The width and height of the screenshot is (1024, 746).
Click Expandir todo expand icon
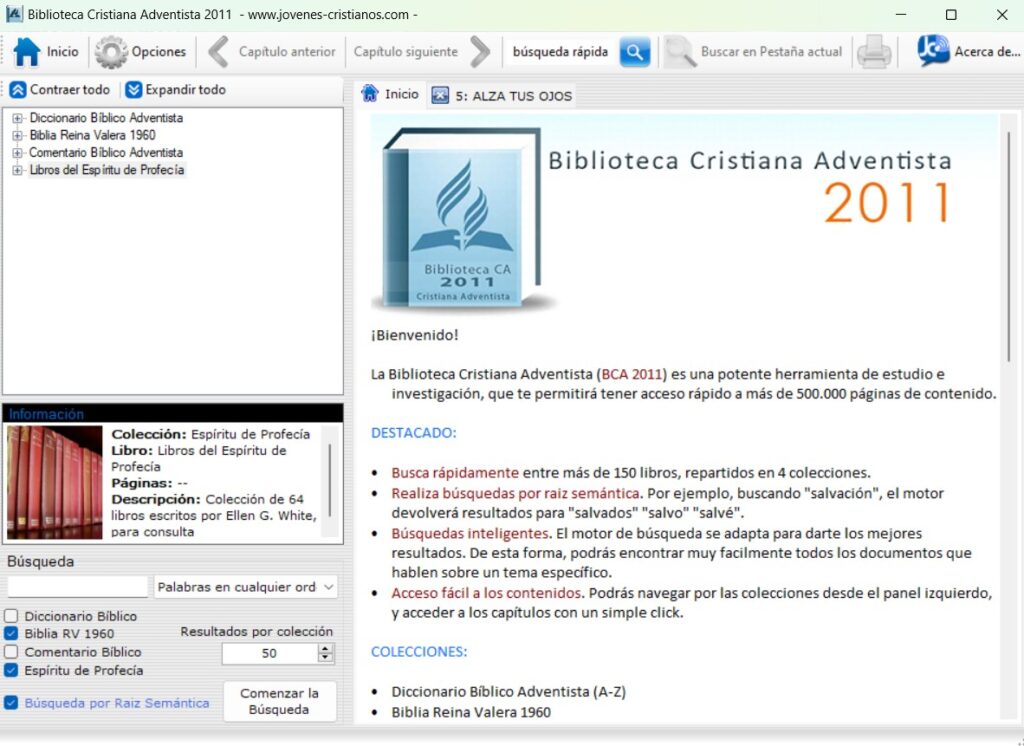coord(134,90)
